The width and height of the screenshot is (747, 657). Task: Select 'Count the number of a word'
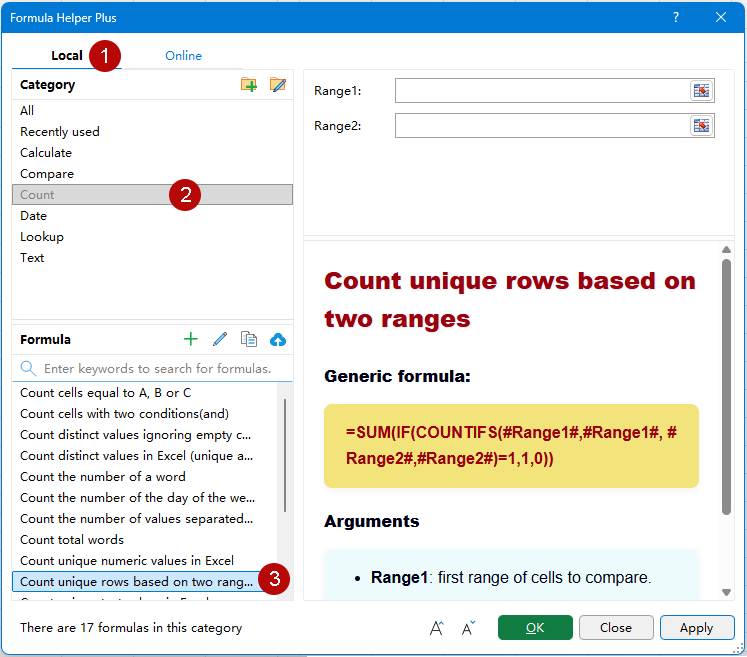(x=145, y=476)
